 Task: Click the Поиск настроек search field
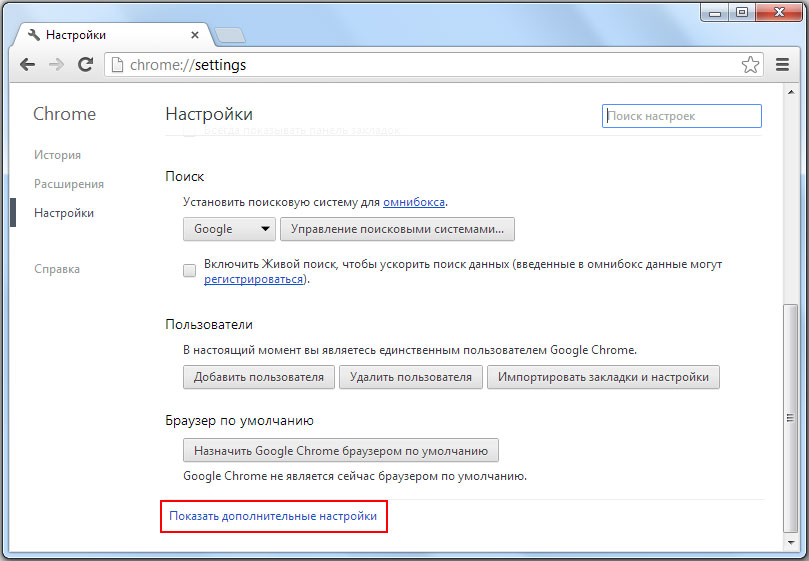[x=682, y=116]
